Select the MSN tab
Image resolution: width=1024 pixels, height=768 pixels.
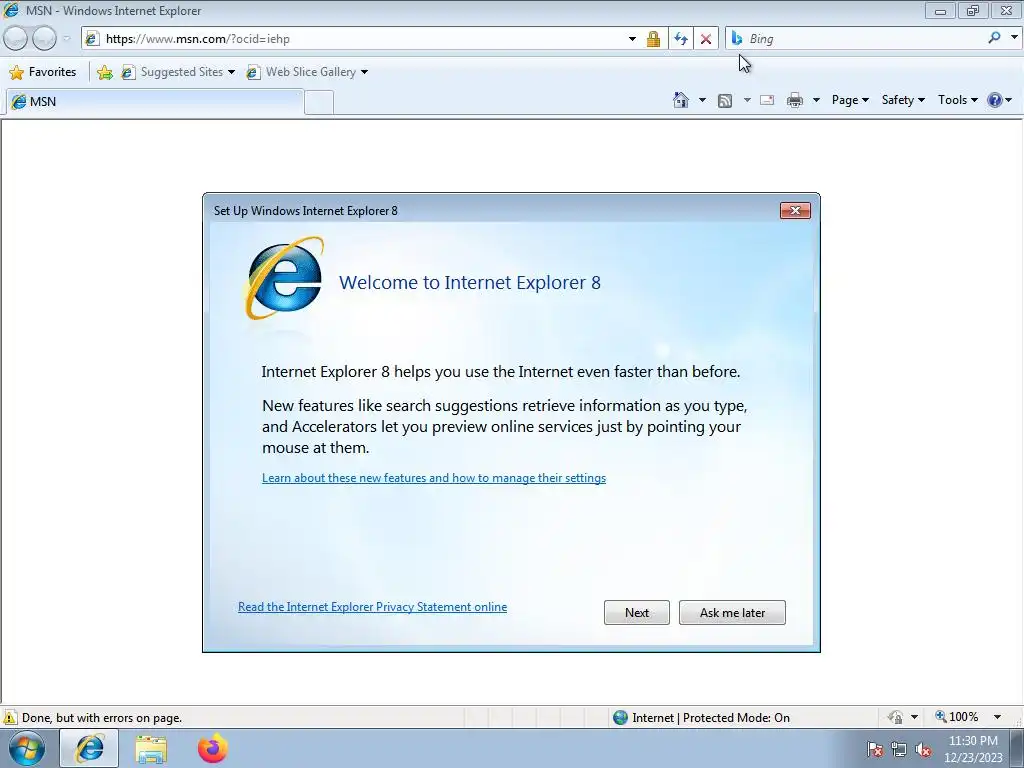(155, 101)
